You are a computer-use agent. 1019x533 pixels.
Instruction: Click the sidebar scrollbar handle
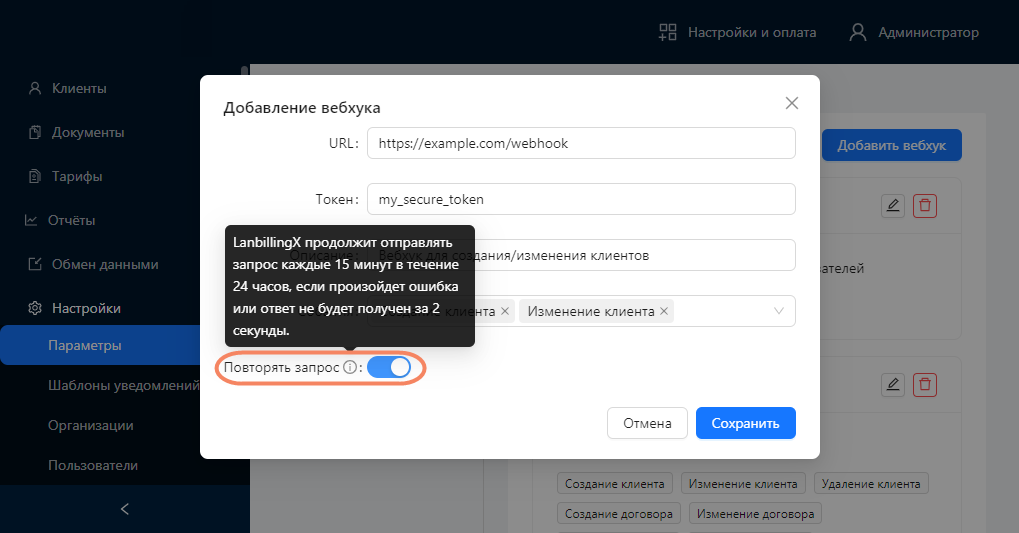(245, 72)
